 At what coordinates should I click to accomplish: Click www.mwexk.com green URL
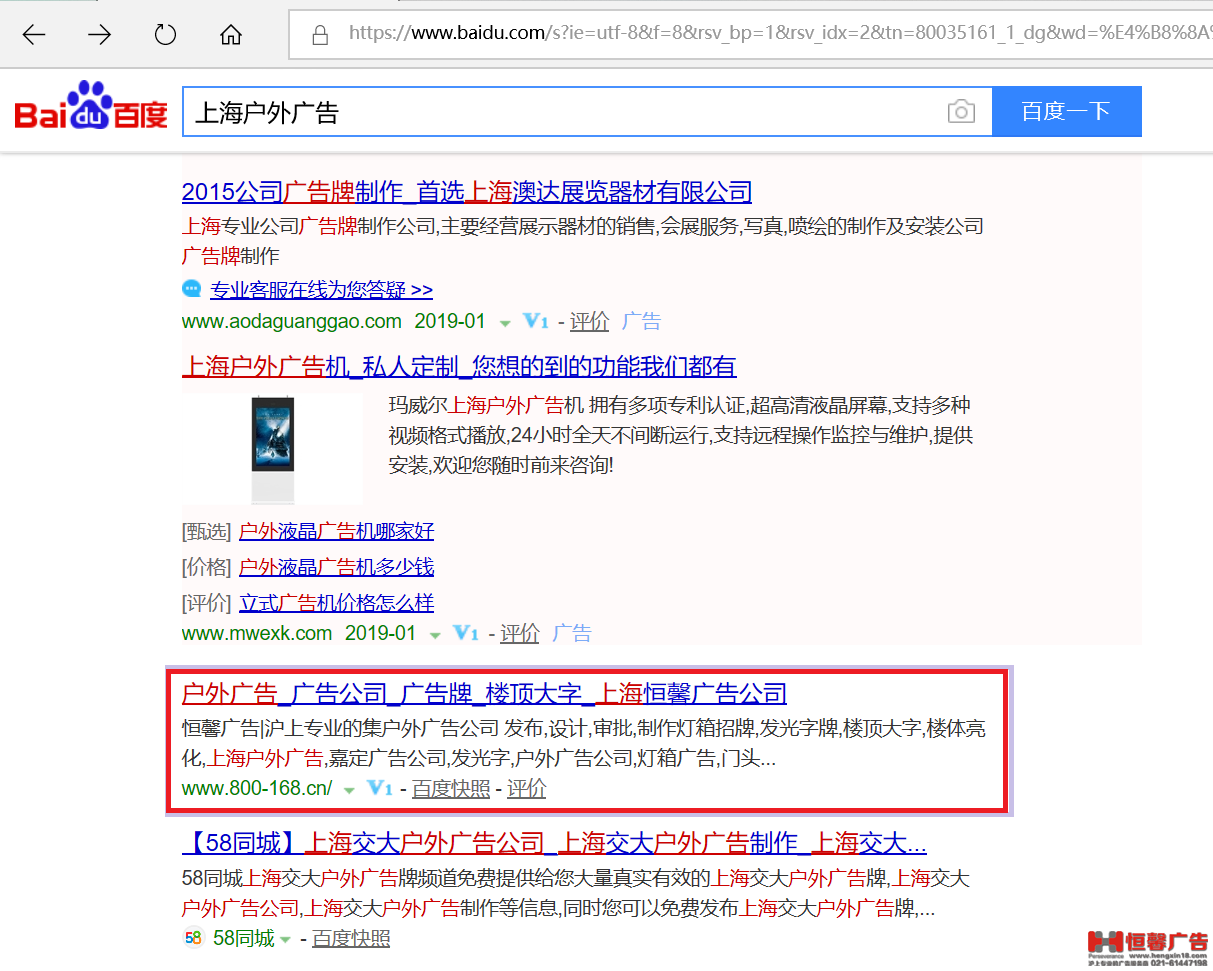point(257,634)
